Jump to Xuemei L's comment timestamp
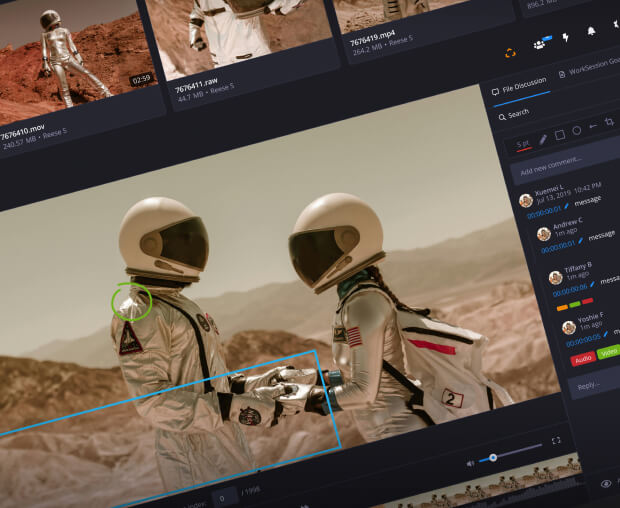 click(544, 212)
